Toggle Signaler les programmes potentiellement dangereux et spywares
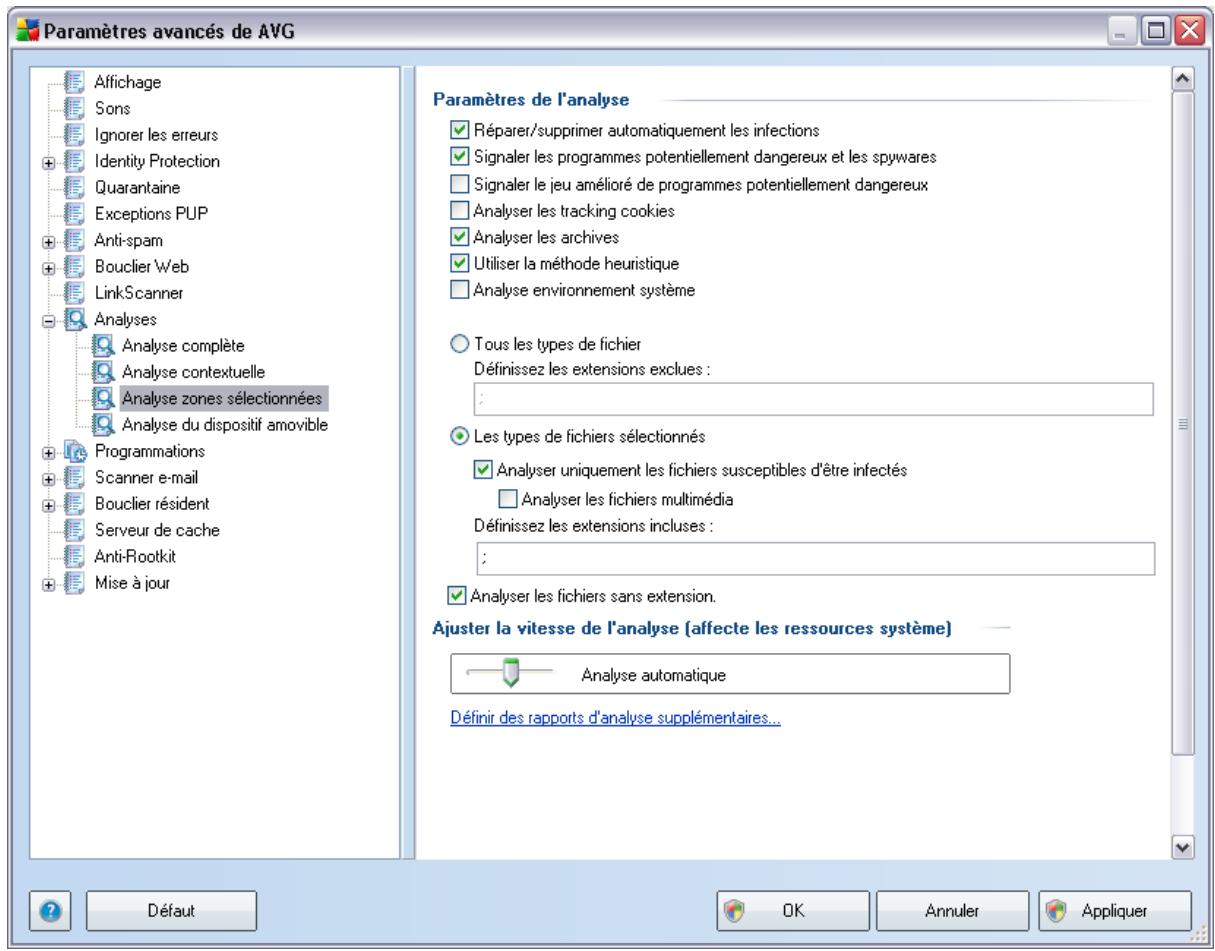This screenshot has height=951, width=1215. pos(459,157)
